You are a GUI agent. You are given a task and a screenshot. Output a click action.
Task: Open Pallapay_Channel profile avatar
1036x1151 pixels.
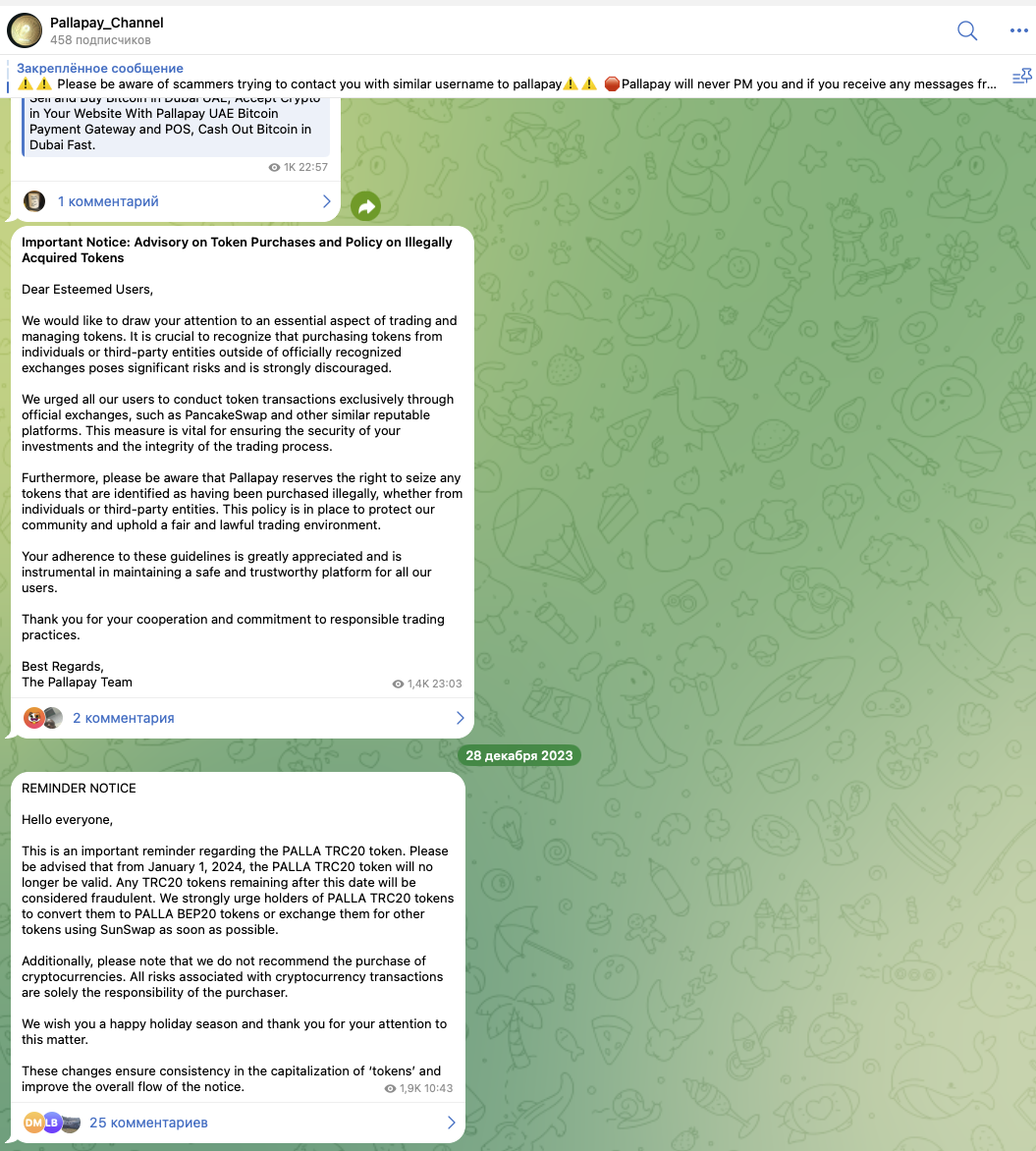[x=25, y=30]
